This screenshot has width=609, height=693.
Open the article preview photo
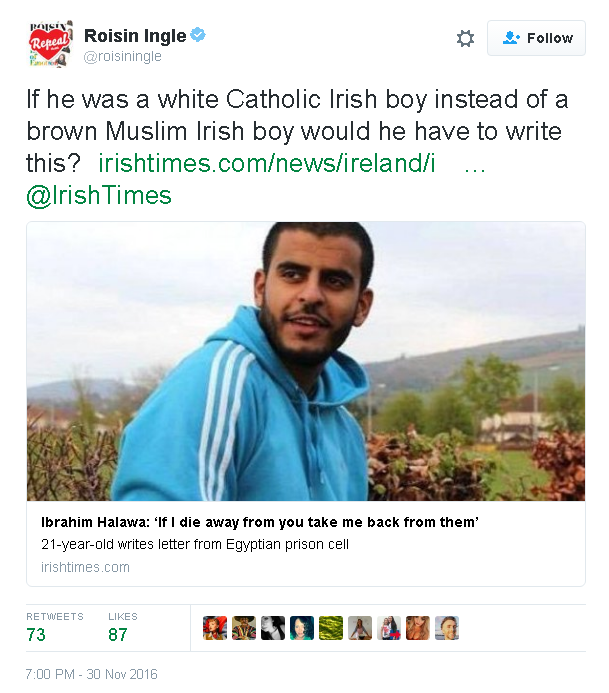pos(306,361)
